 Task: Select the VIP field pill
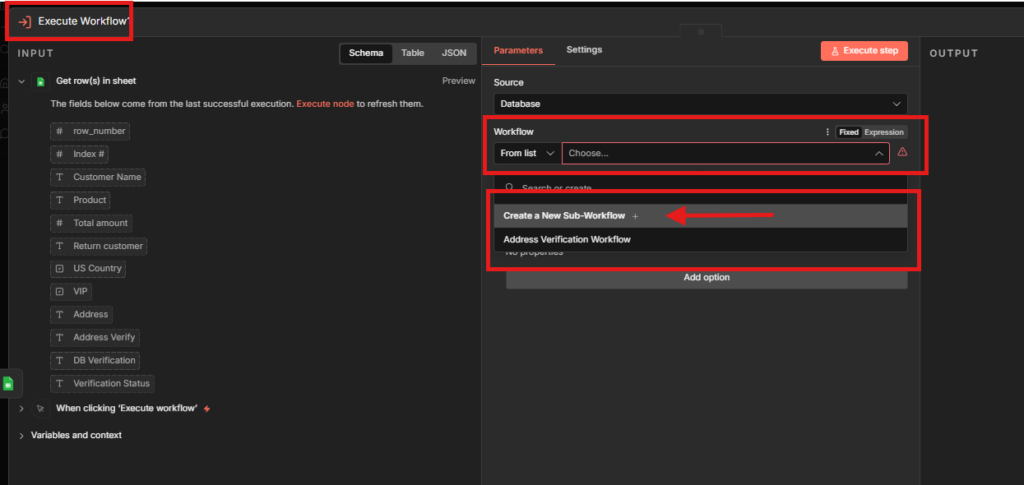(x=71, y=291)
